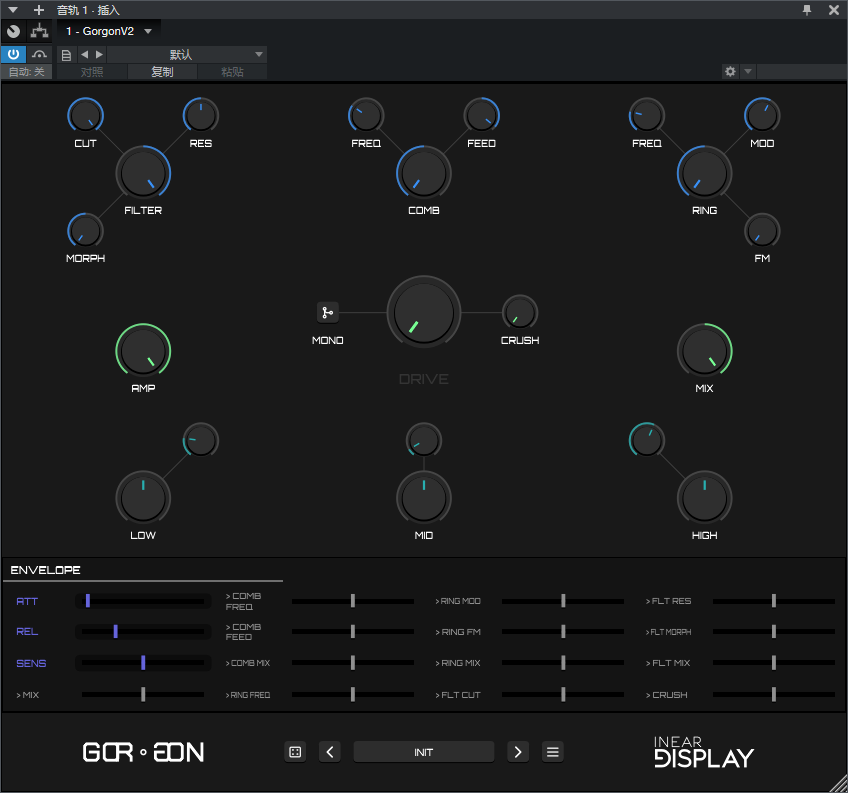Screen dimensions: 848x793
Task: Click the HIGH EQ gain knob
Action: tap(705, 498)
